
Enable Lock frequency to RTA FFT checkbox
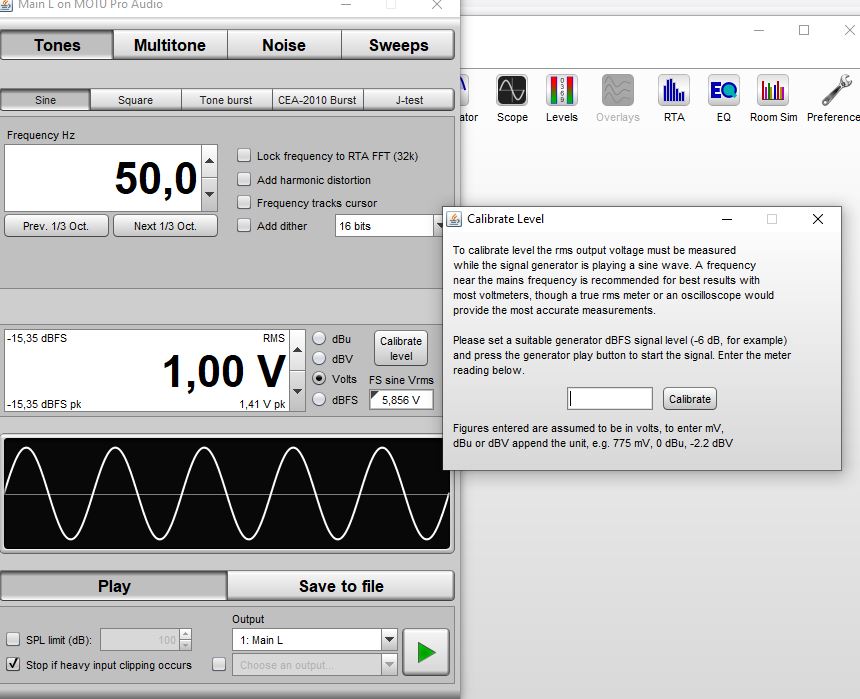[x=244, y=156]
